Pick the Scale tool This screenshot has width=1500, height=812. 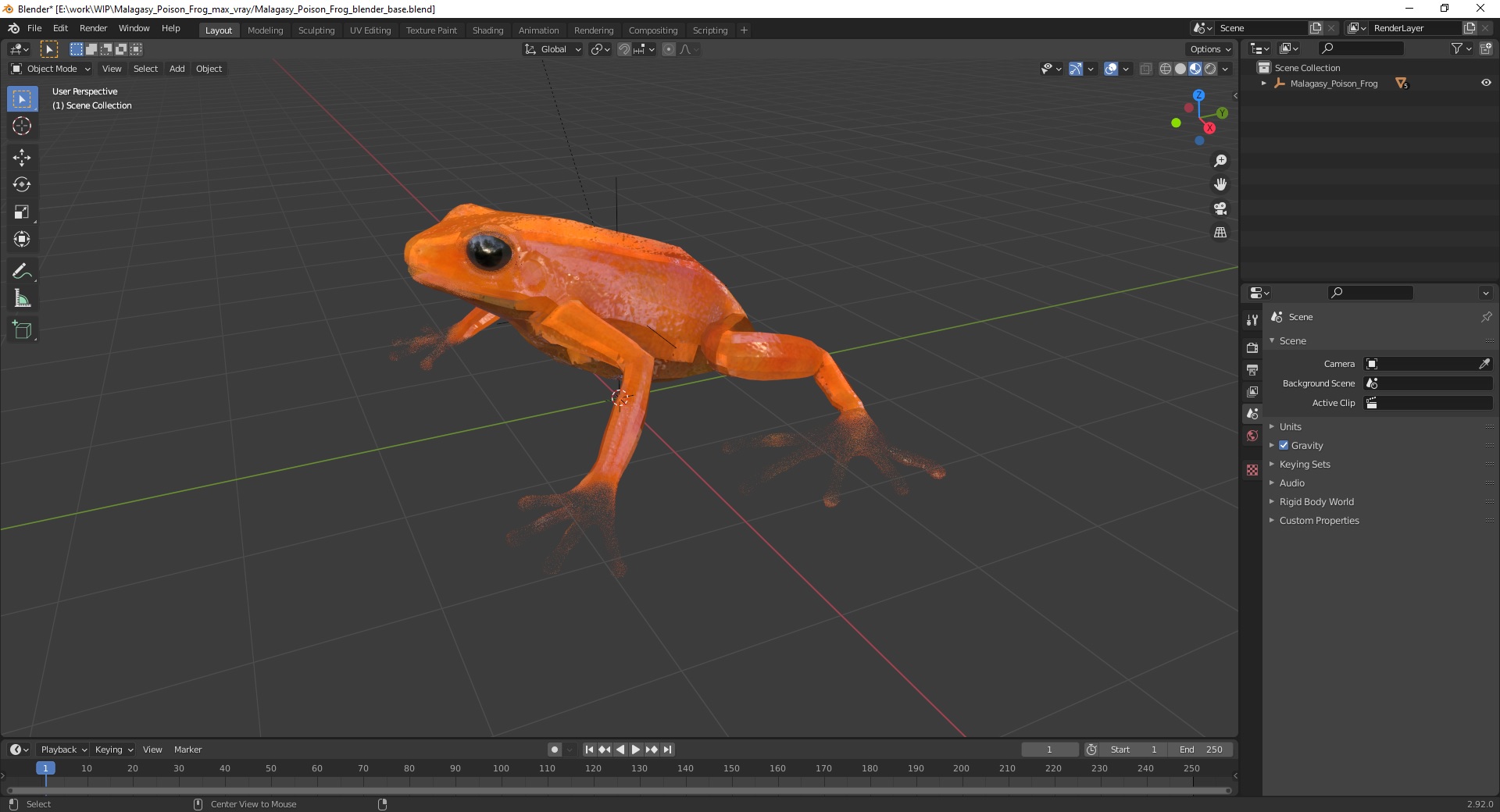point(22,212)
